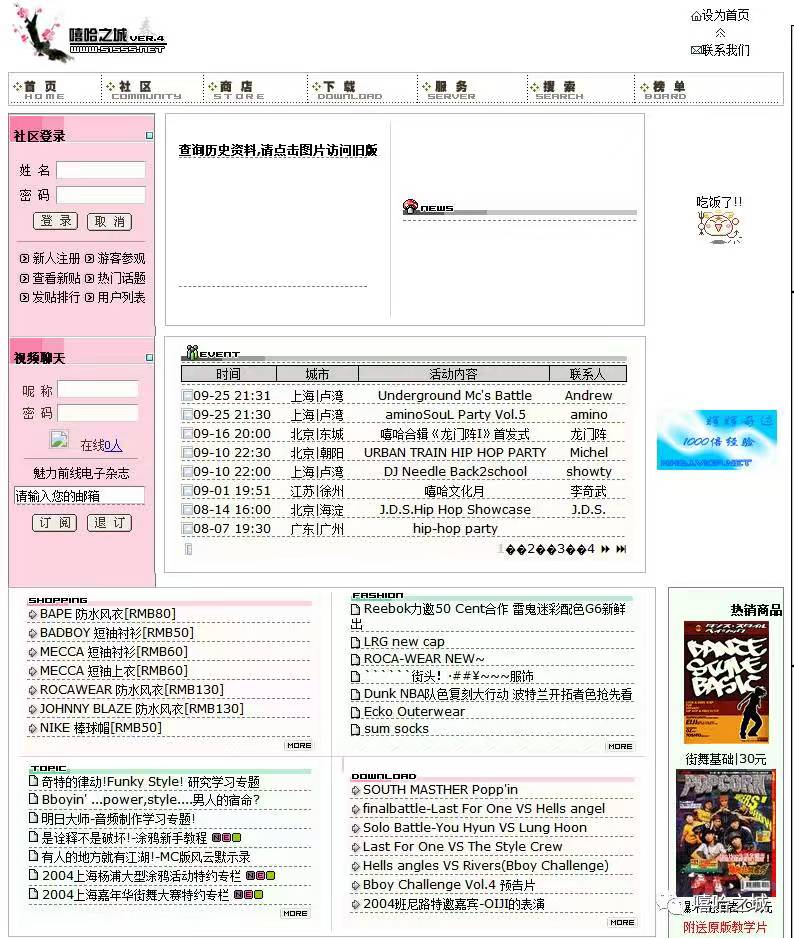Image resolution: width=794 pixels, height=938 pixels.
Task: Click colored badge icons after 涂鸦新手教程 topic
Action: [x=227, y=838]
